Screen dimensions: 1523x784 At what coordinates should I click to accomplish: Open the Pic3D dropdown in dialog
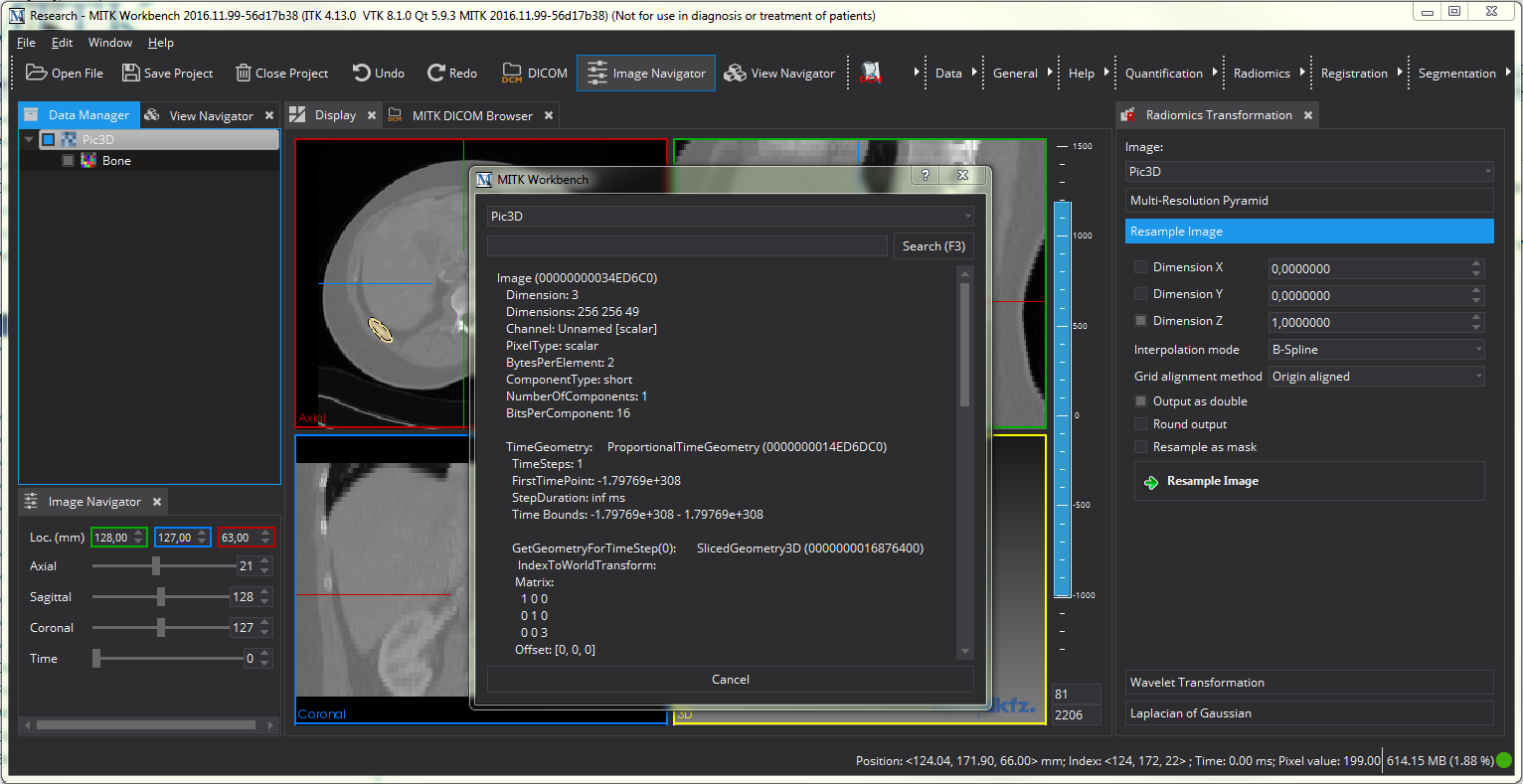(x=731, y=217)
